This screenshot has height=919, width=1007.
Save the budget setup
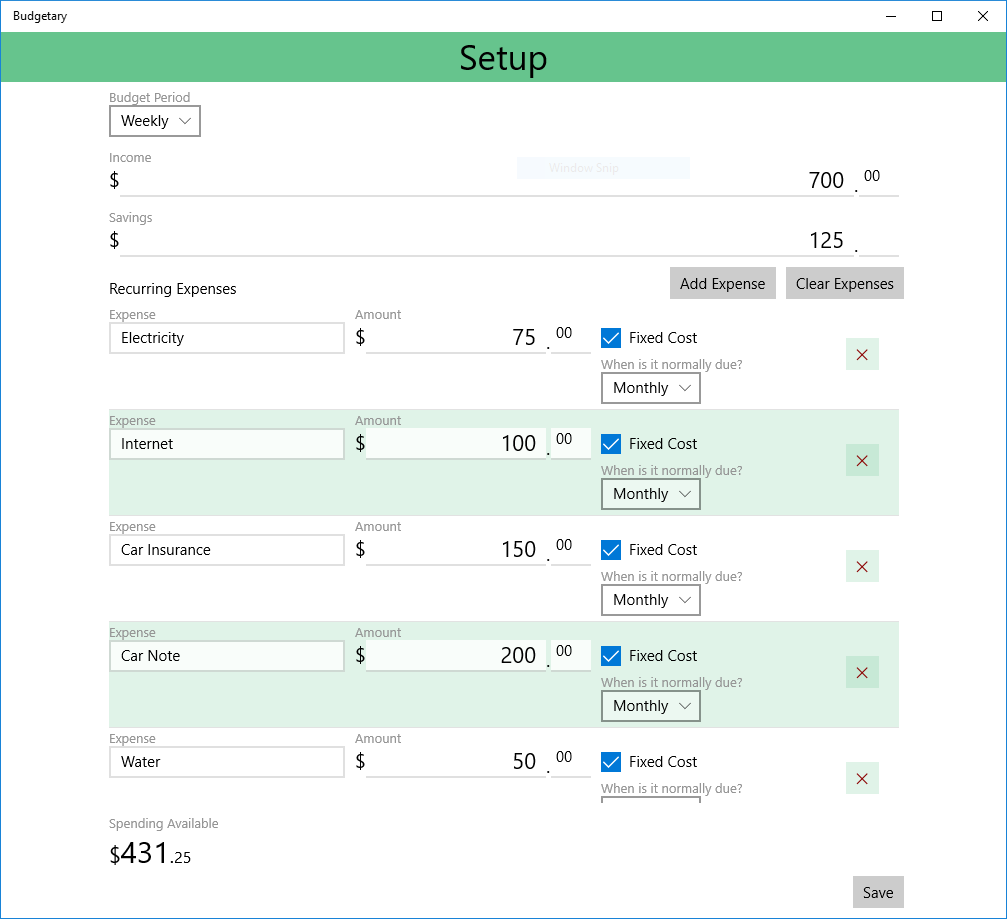[878, 892]
